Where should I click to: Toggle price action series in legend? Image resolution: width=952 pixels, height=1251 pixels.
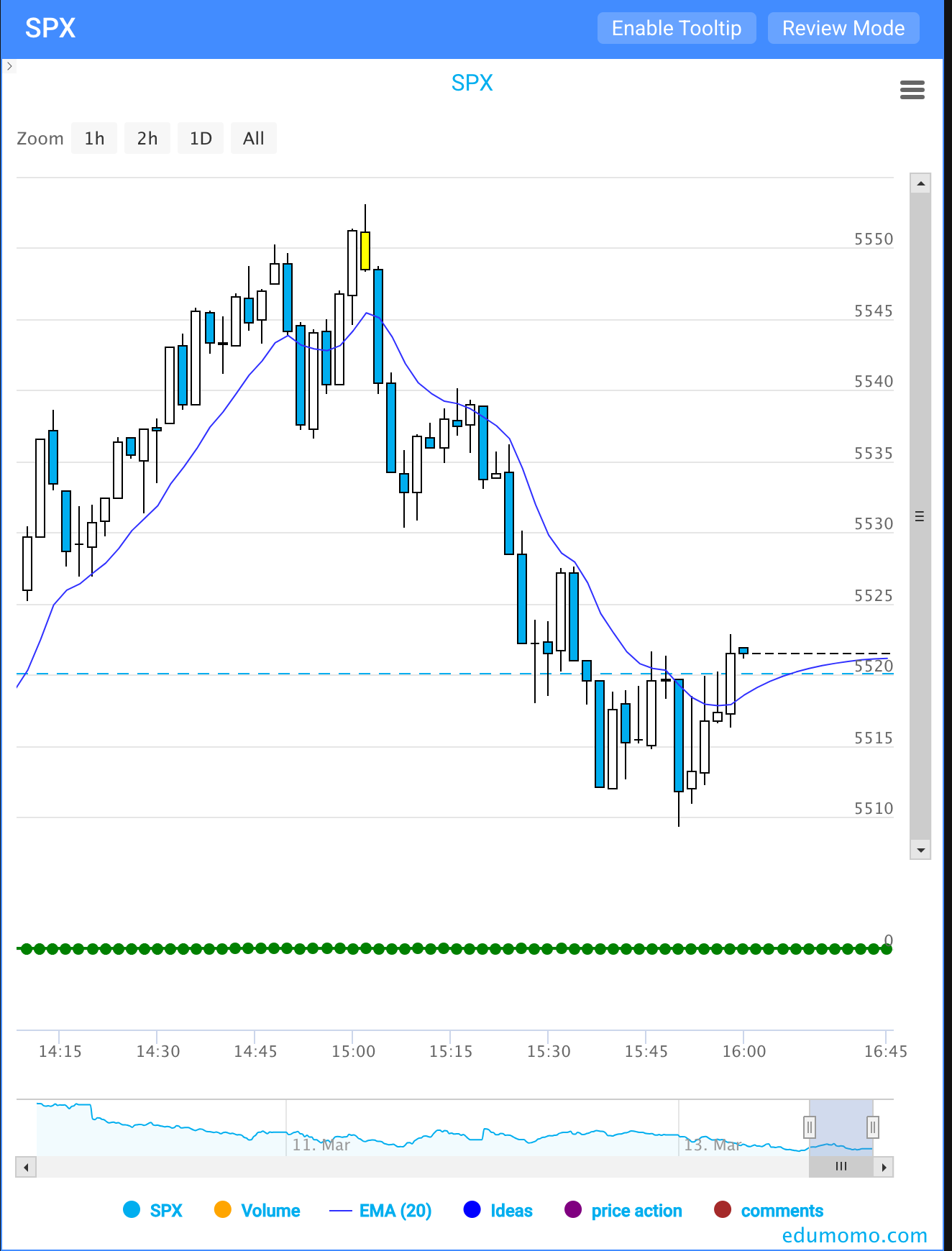[x=623, y=1210]
